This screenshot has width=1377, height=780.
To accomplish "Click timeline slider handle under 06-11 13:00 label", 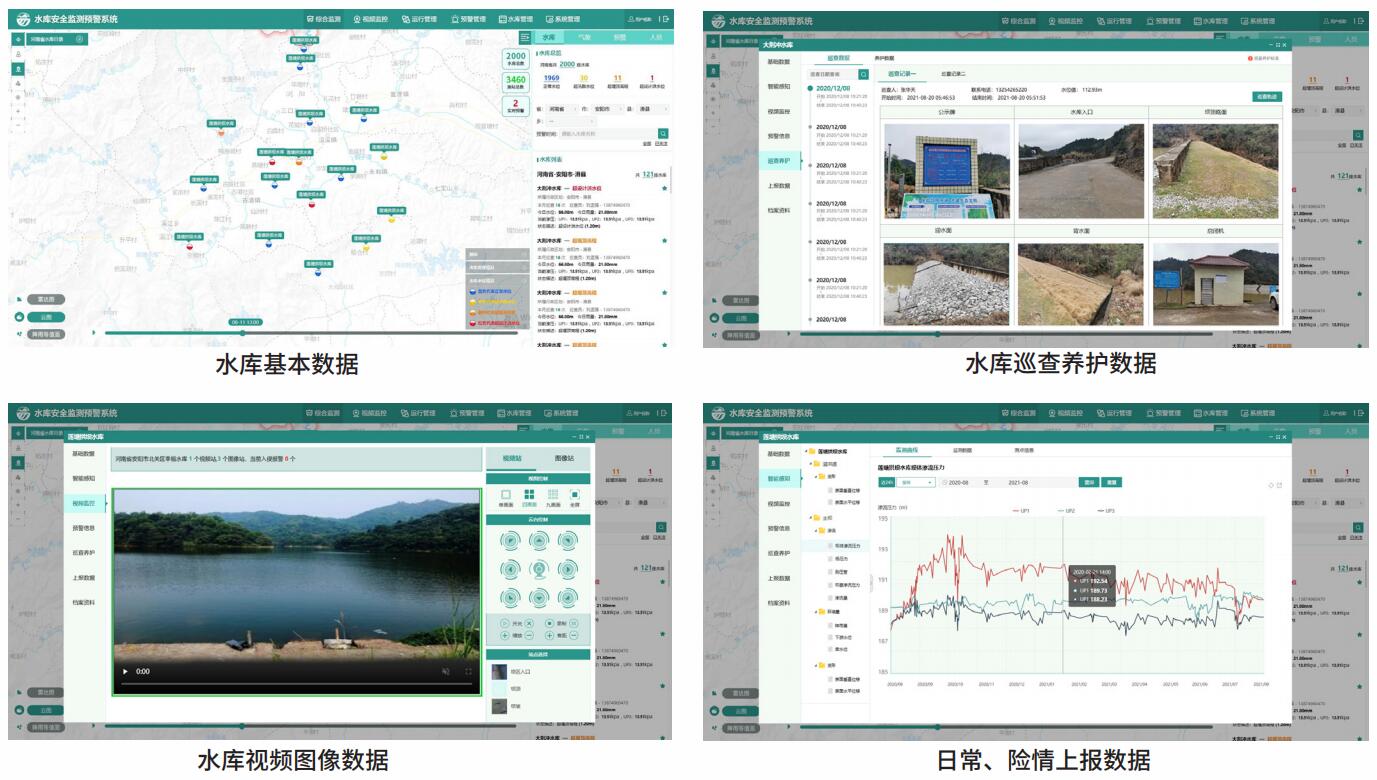I will (242, 333).
